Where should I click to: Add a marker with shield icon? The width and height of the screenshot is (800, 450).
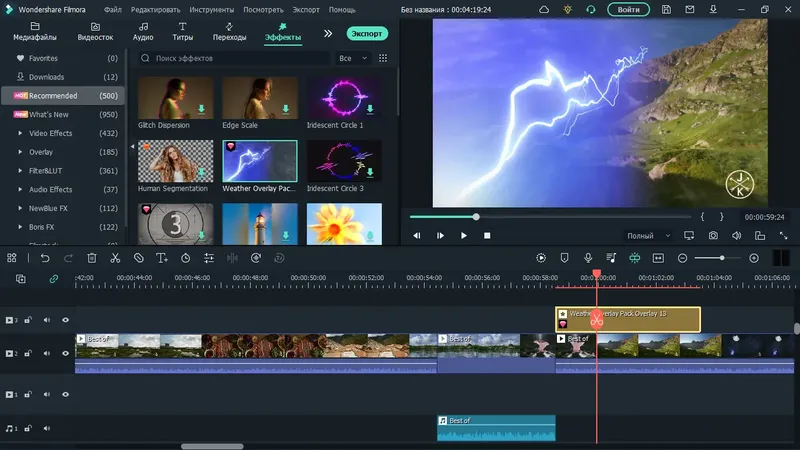[564, 258]
